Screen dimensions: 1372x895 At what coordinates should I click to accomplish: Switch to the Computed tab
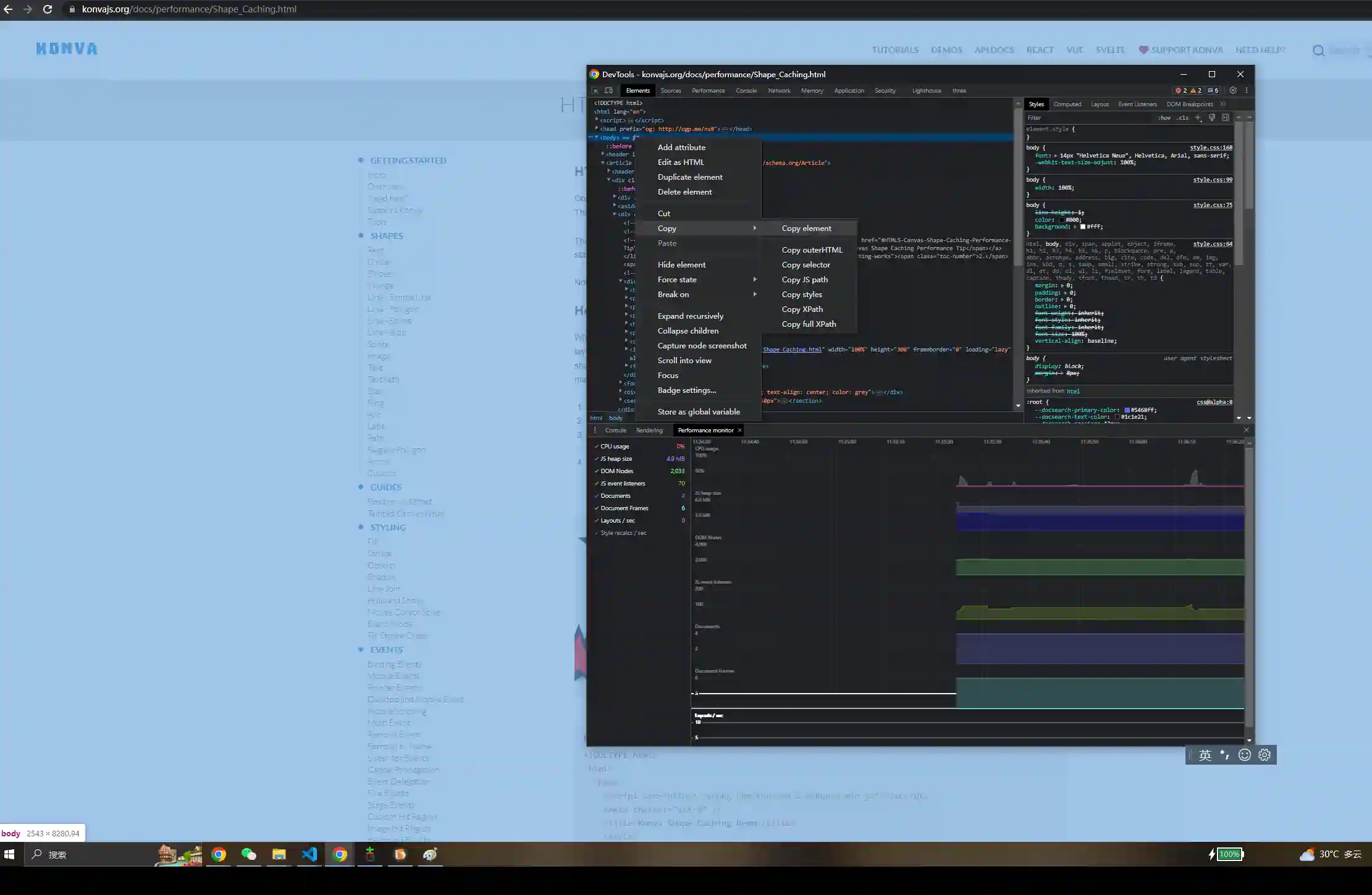1067,104
